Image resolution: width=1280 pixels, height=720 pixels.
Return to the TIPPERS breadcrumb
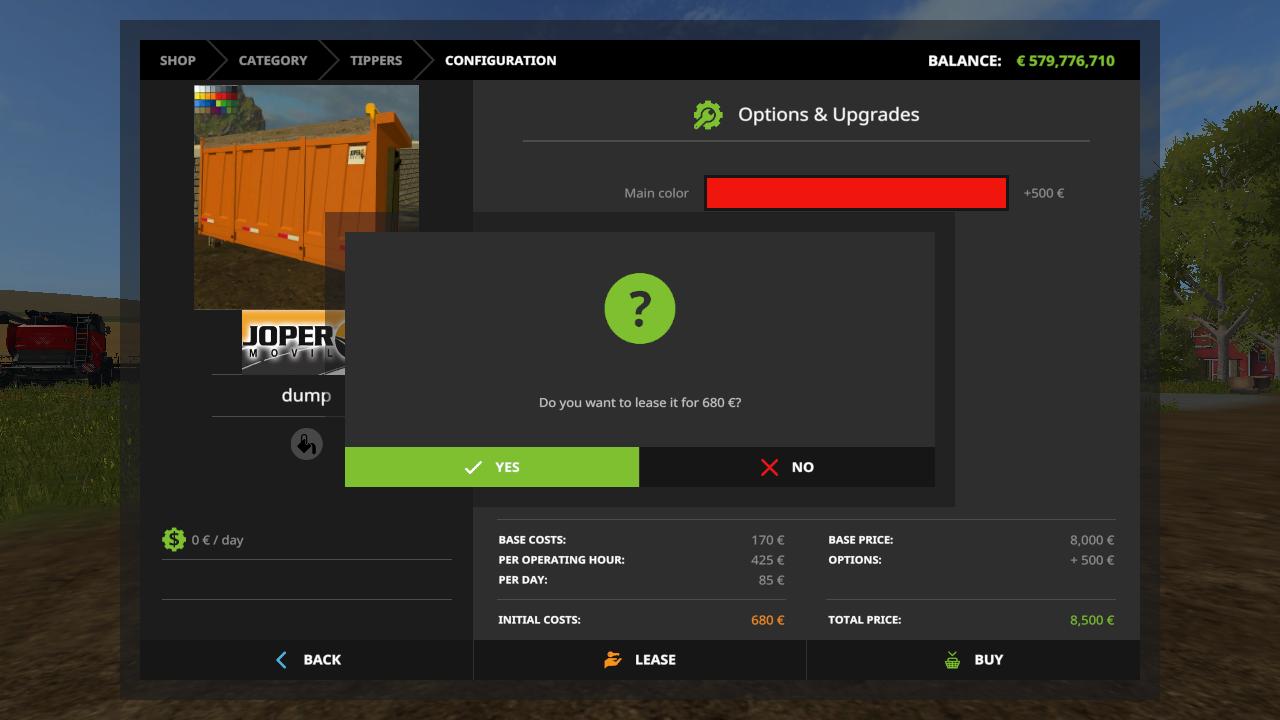point(376,61)
